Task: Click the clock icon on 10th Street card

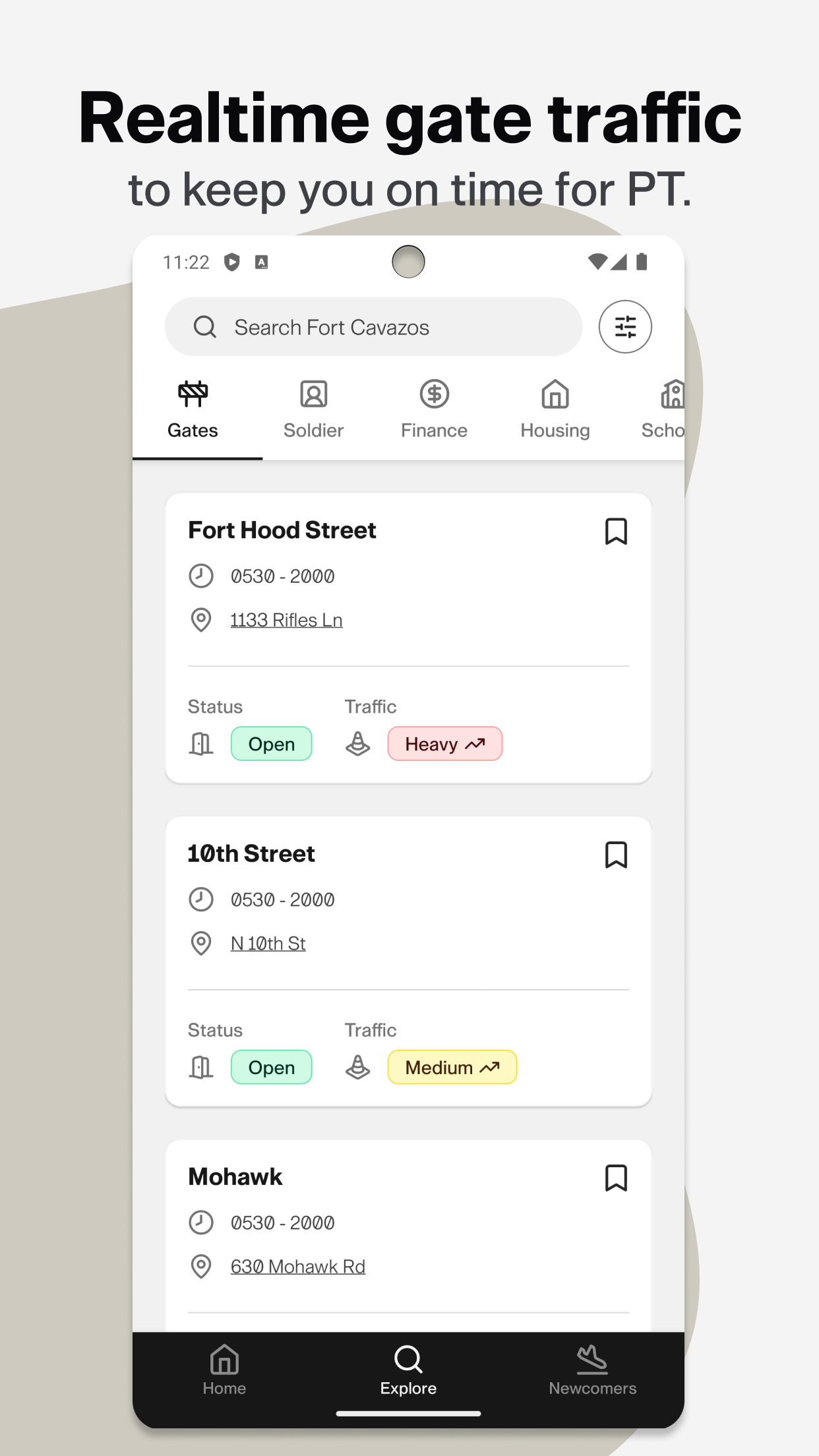Action: point(201,899)
